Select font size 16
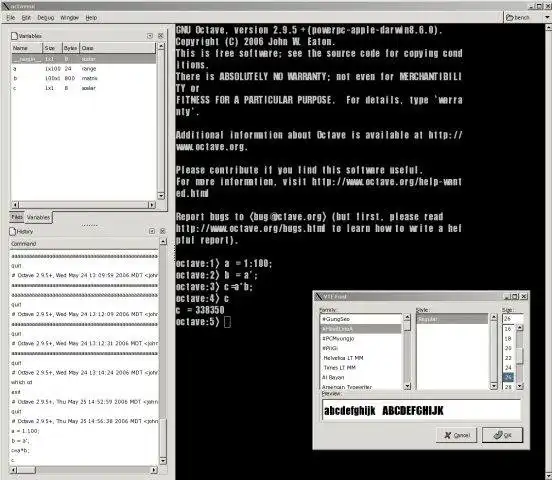Screen dimensions: 552x480 click(x=508, y=329)
